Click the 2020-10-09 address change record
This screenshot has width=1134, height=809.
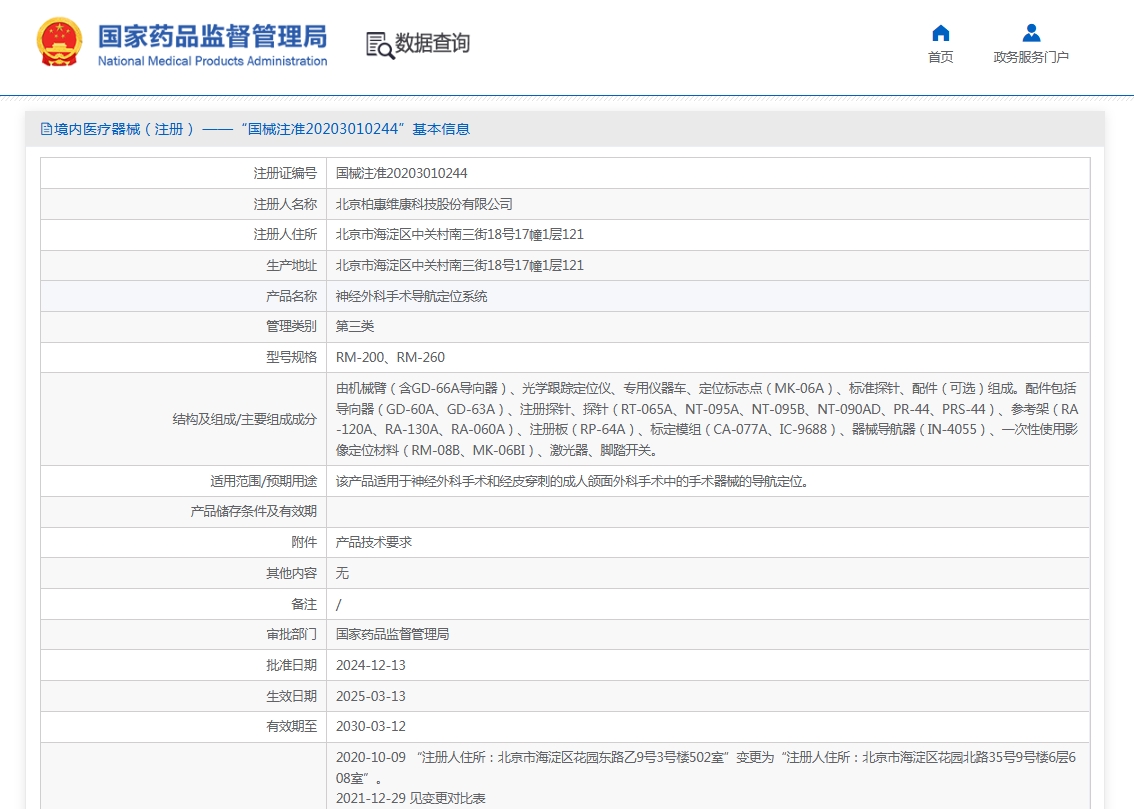click(706, 768)
